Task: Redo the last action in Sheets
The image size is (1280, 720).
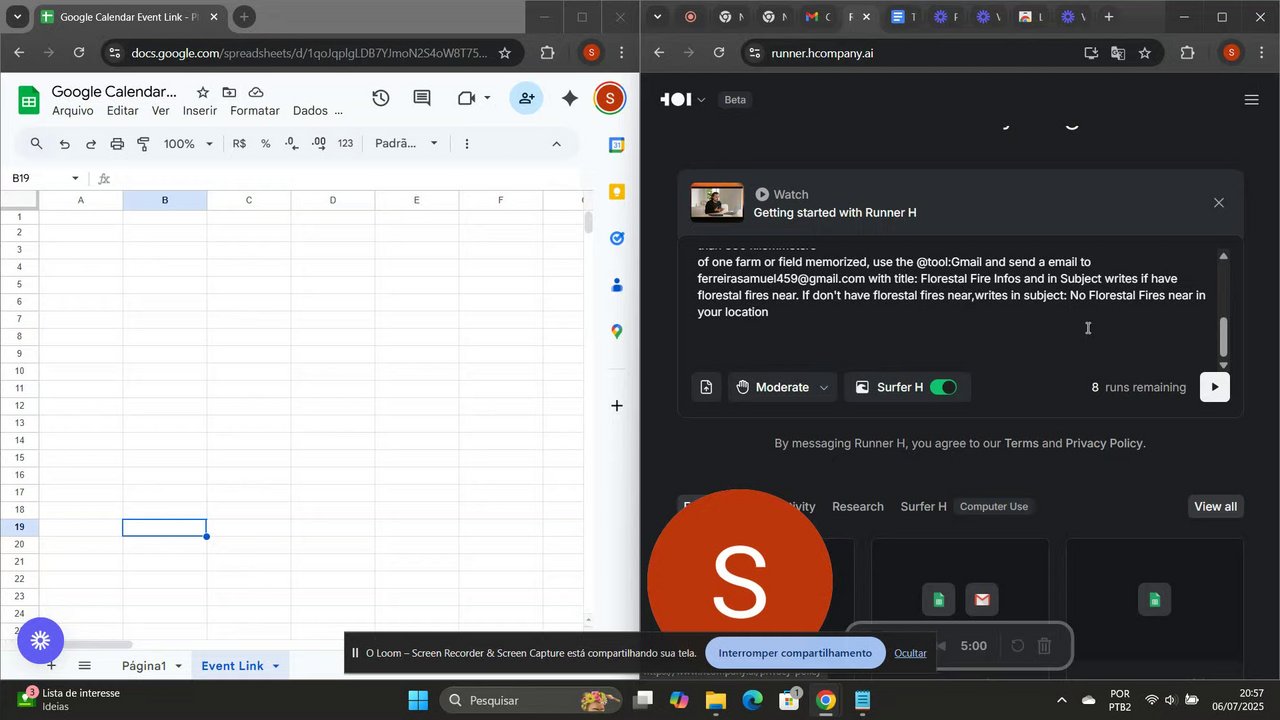Action: tap(91, 144)
